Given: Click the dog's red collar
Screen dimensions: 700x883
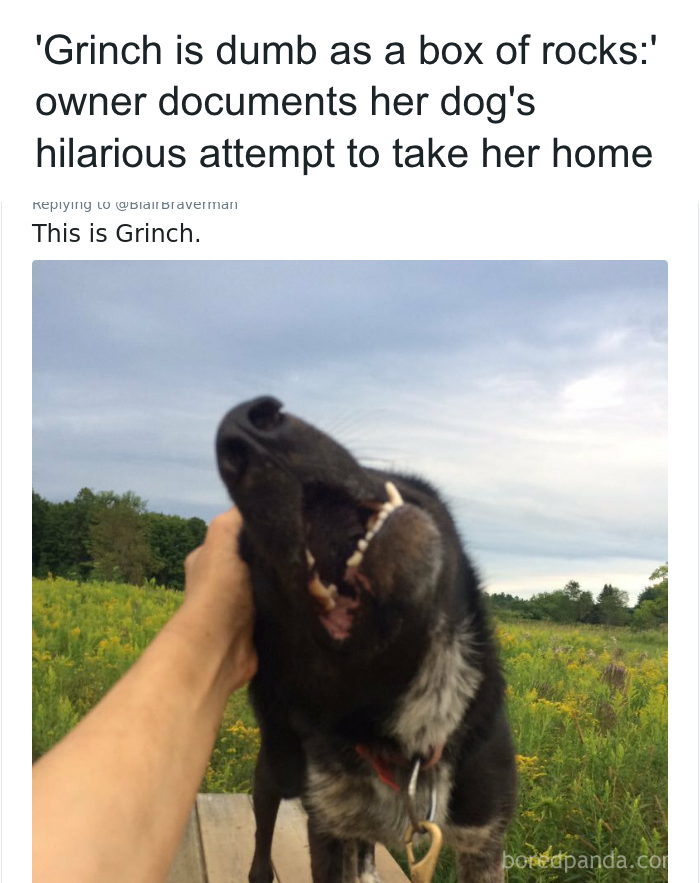Looking at the screenshot, I should (380, 766).
